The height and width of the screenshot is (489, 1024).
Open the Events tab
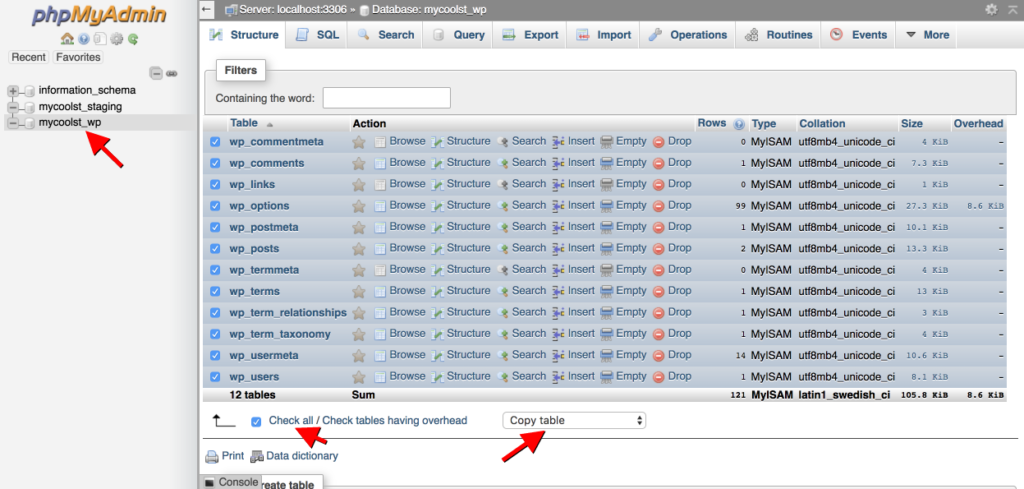(x=858, y=35)
